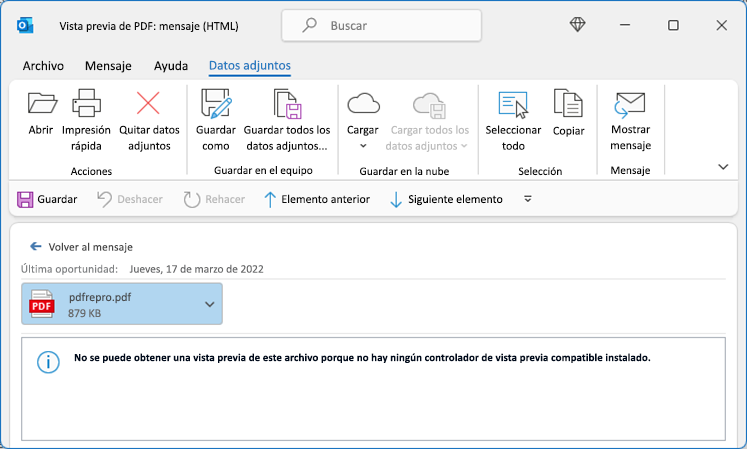The width and height of the screenshot is (747, 449).
Task: Open the Archivo tab
Action: pyautogui.click(x=43, y=66)
